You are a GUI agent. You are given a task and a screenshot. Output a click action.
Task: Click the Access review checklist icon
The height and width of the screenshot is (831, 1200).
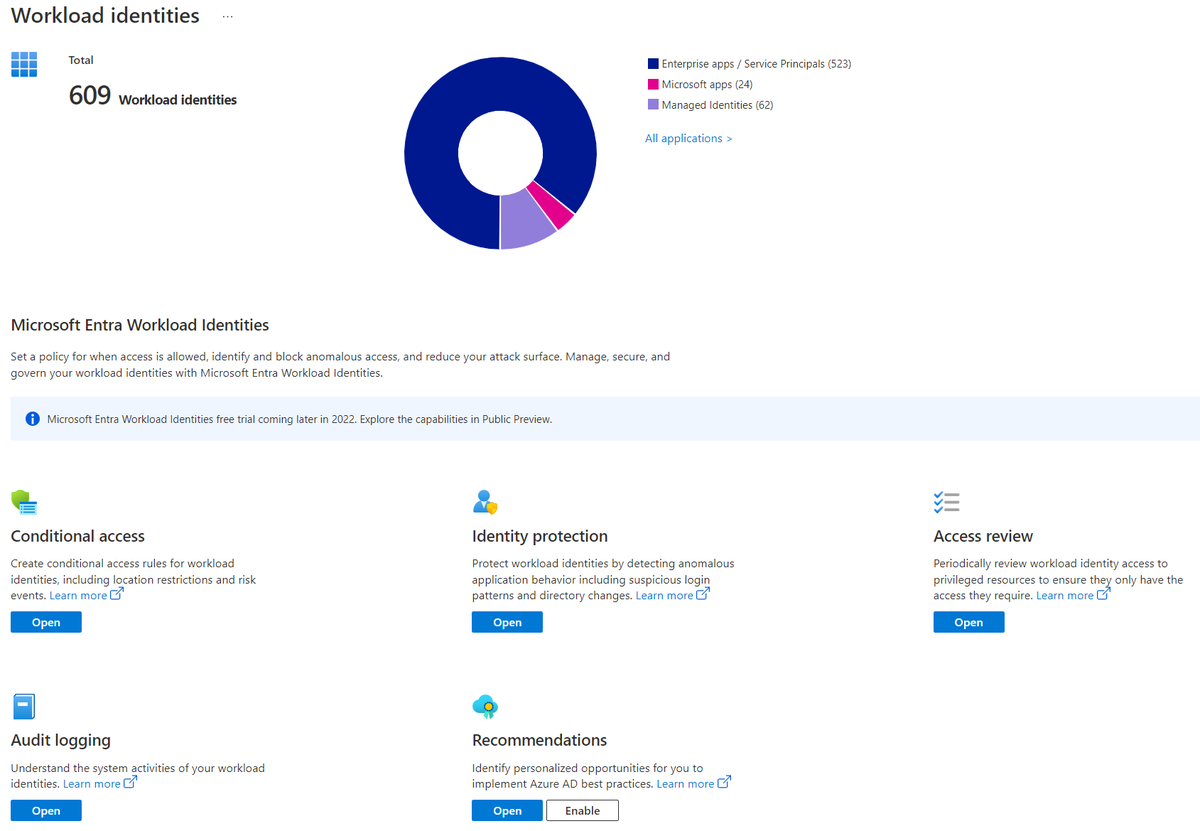(946, 502)
